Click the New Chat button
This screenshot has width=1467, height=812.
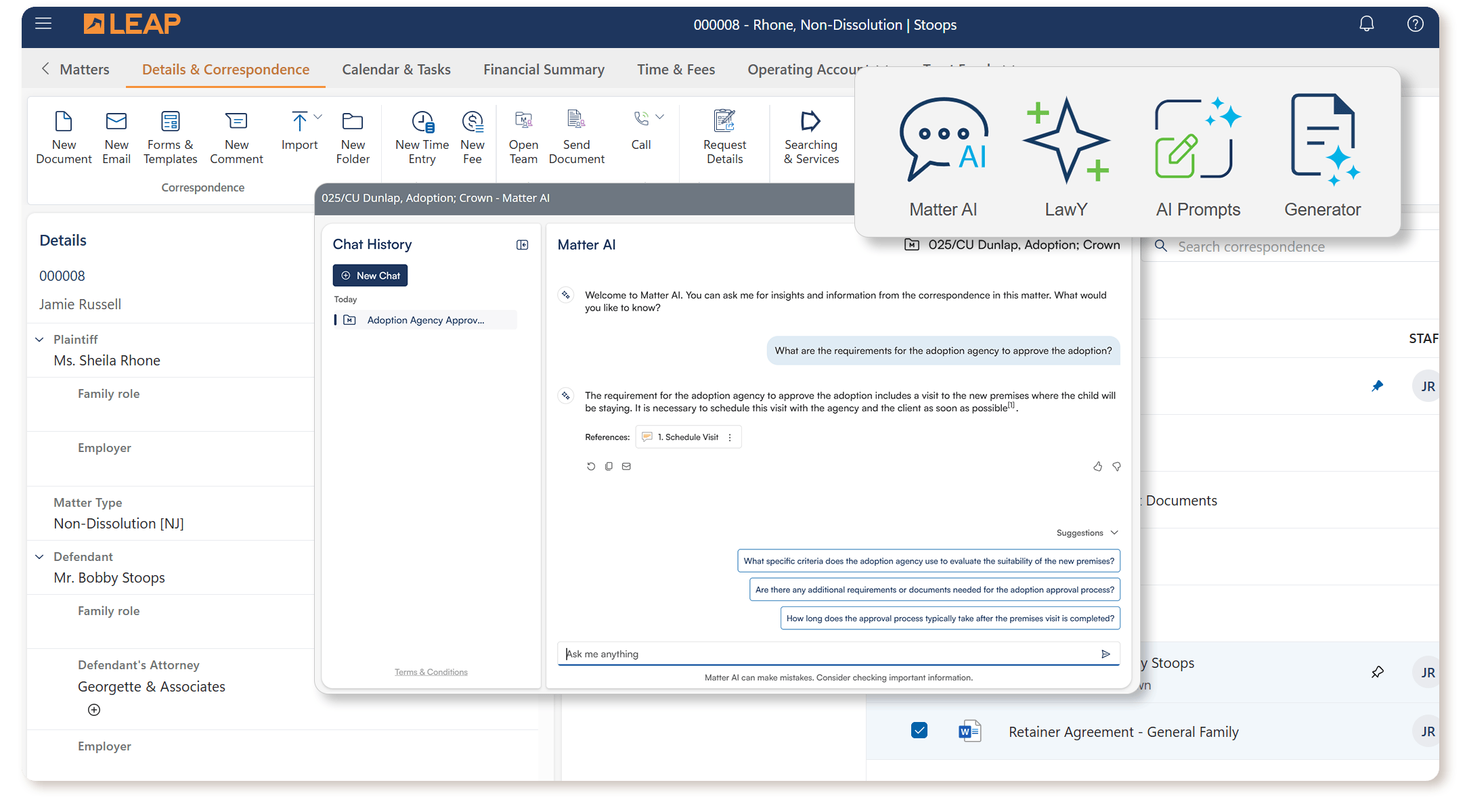370,275
